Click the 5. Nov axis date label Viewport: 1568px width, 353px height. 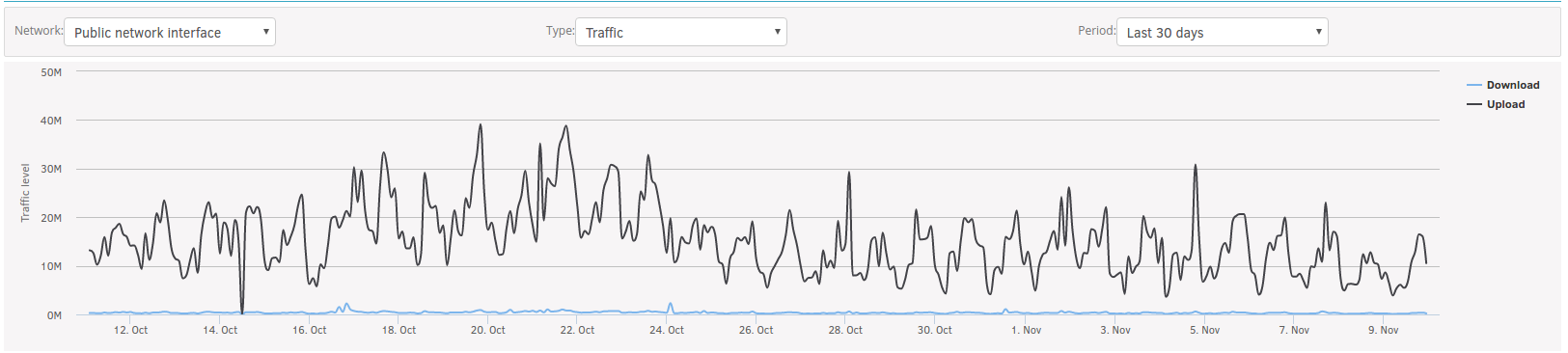pyautogui.click(x=1204, y=330)
